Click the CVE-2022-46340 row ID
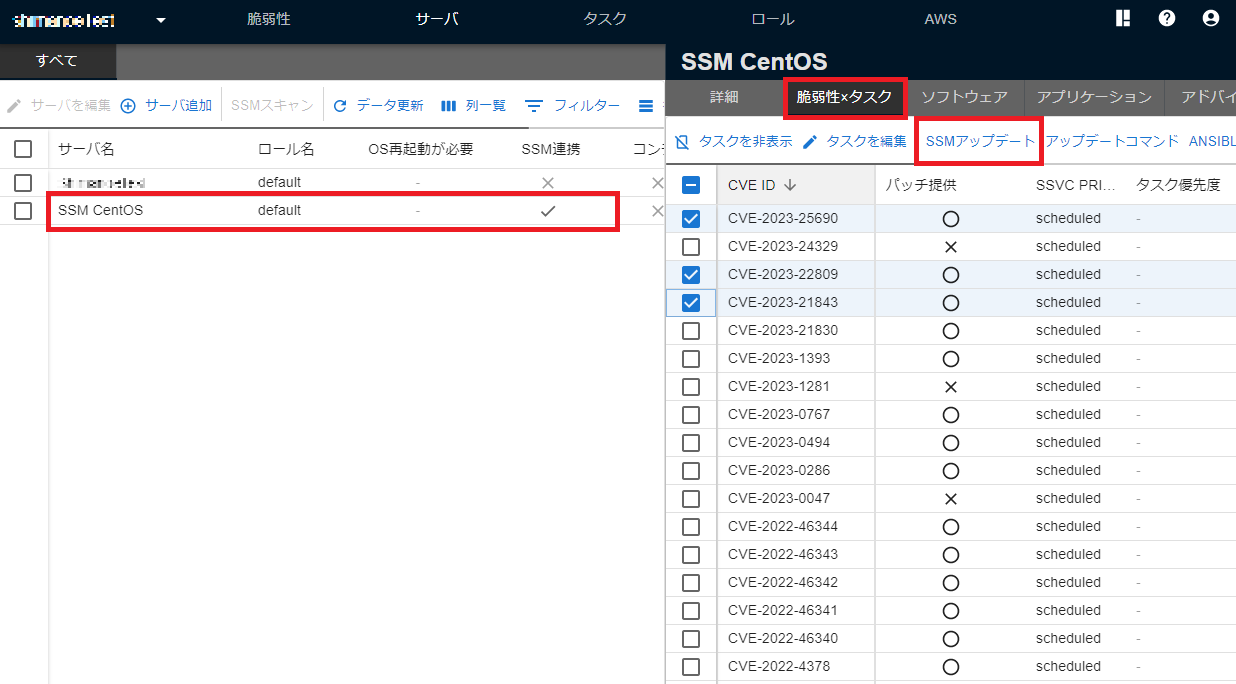 [x=783, y=638]
